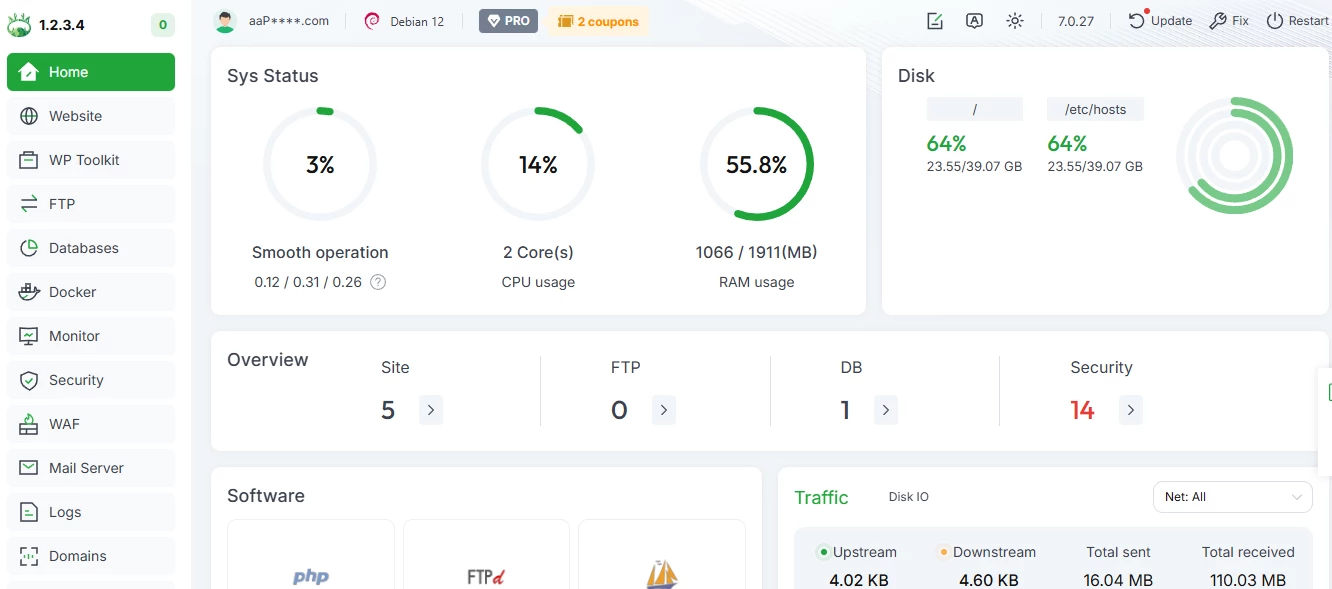
Task: Open language settings with the A icon
Action: [975, 20]
